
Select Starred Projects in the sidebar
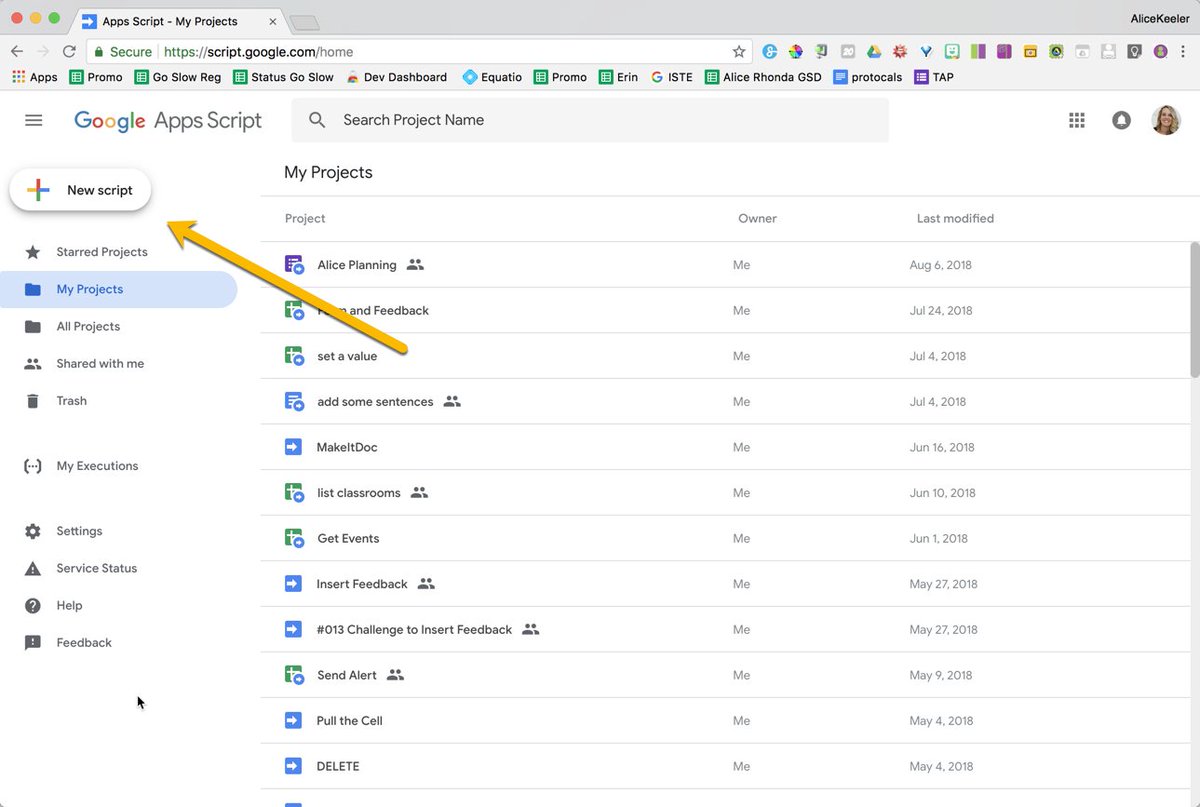pos(103,252)
